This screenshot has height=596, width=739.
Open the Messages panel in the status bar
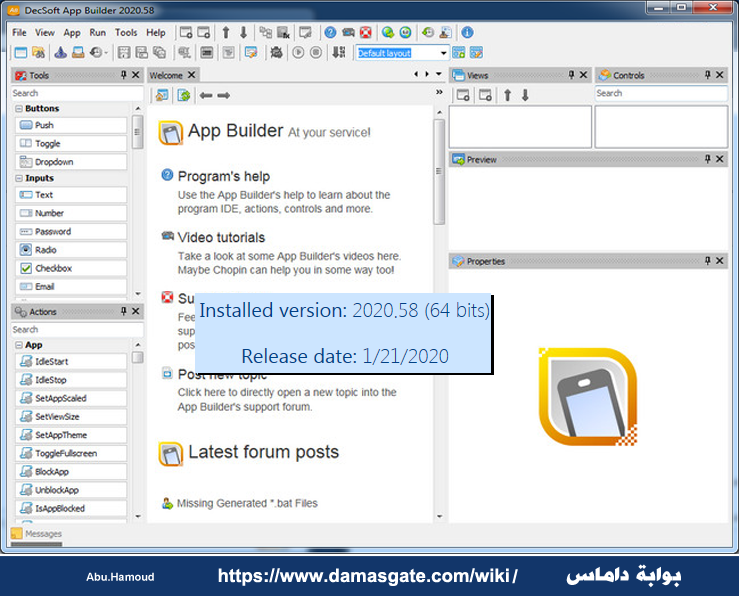[x=37, y=534]
